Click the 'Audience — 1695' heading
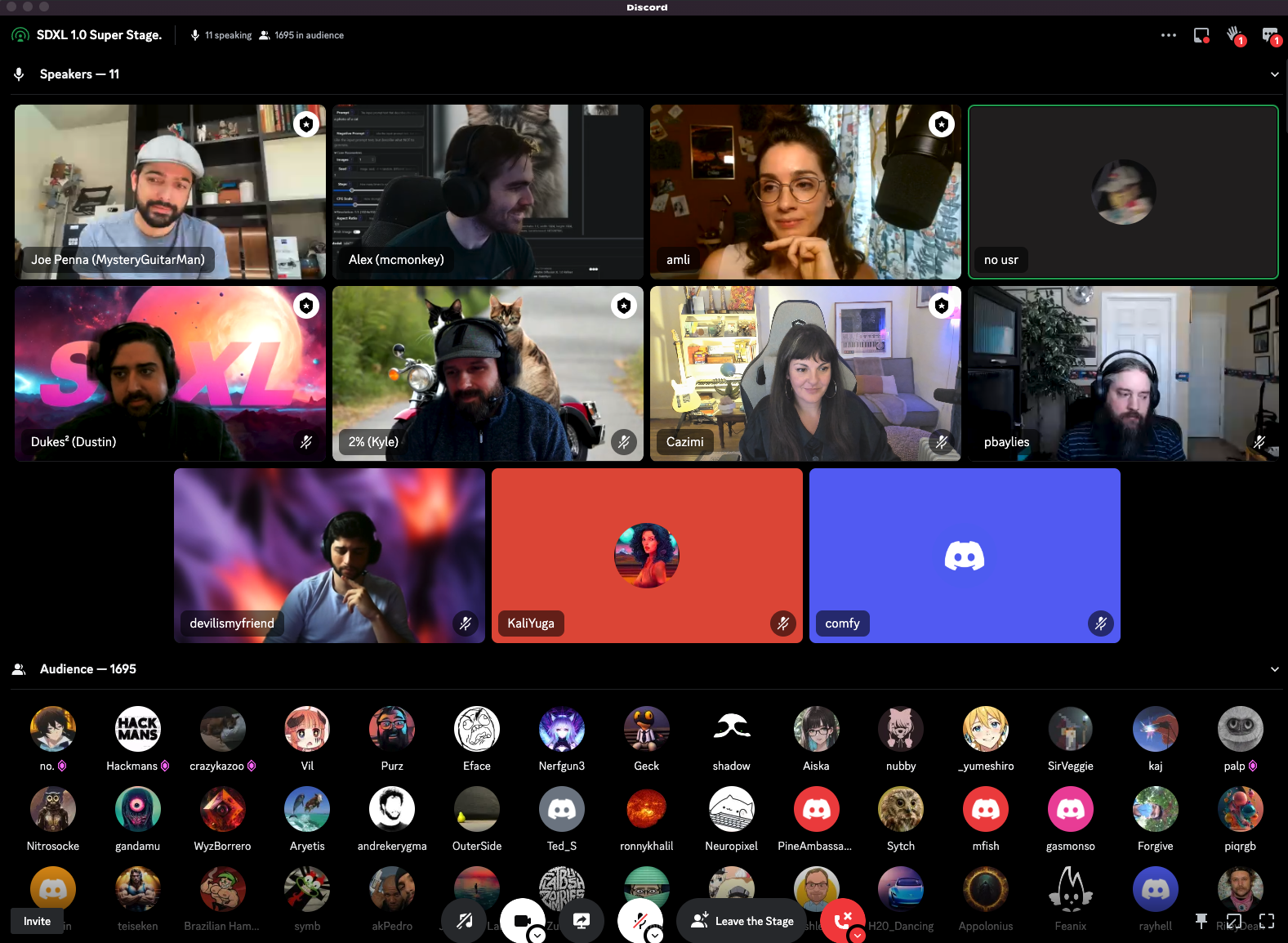This screenshot has height=943, width=1288. pyautogui.click(x=88, y=669)
